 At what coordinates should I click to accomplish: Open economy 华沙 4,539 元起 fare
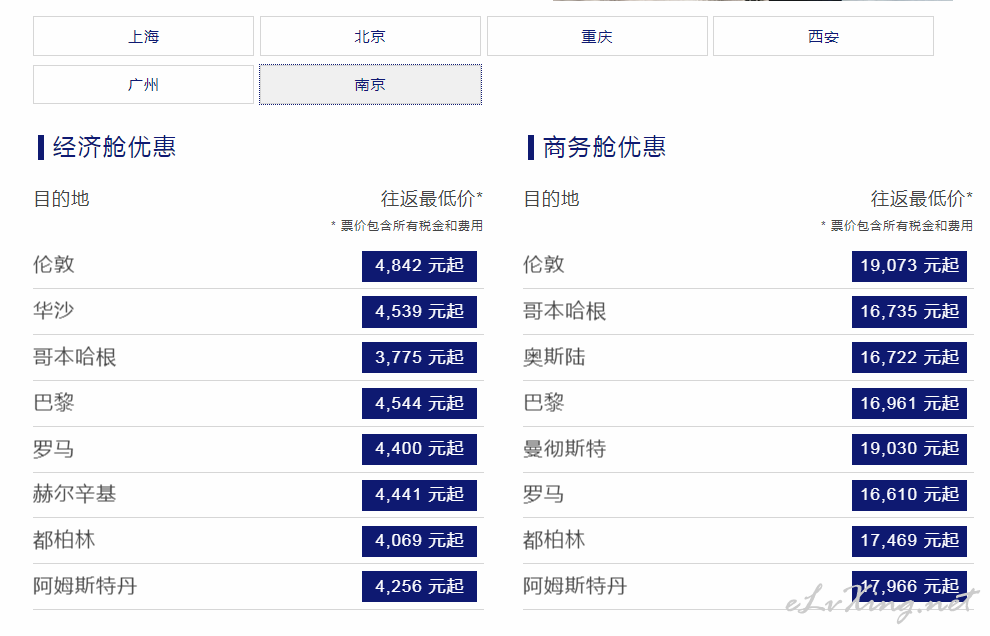click(419, 312)
